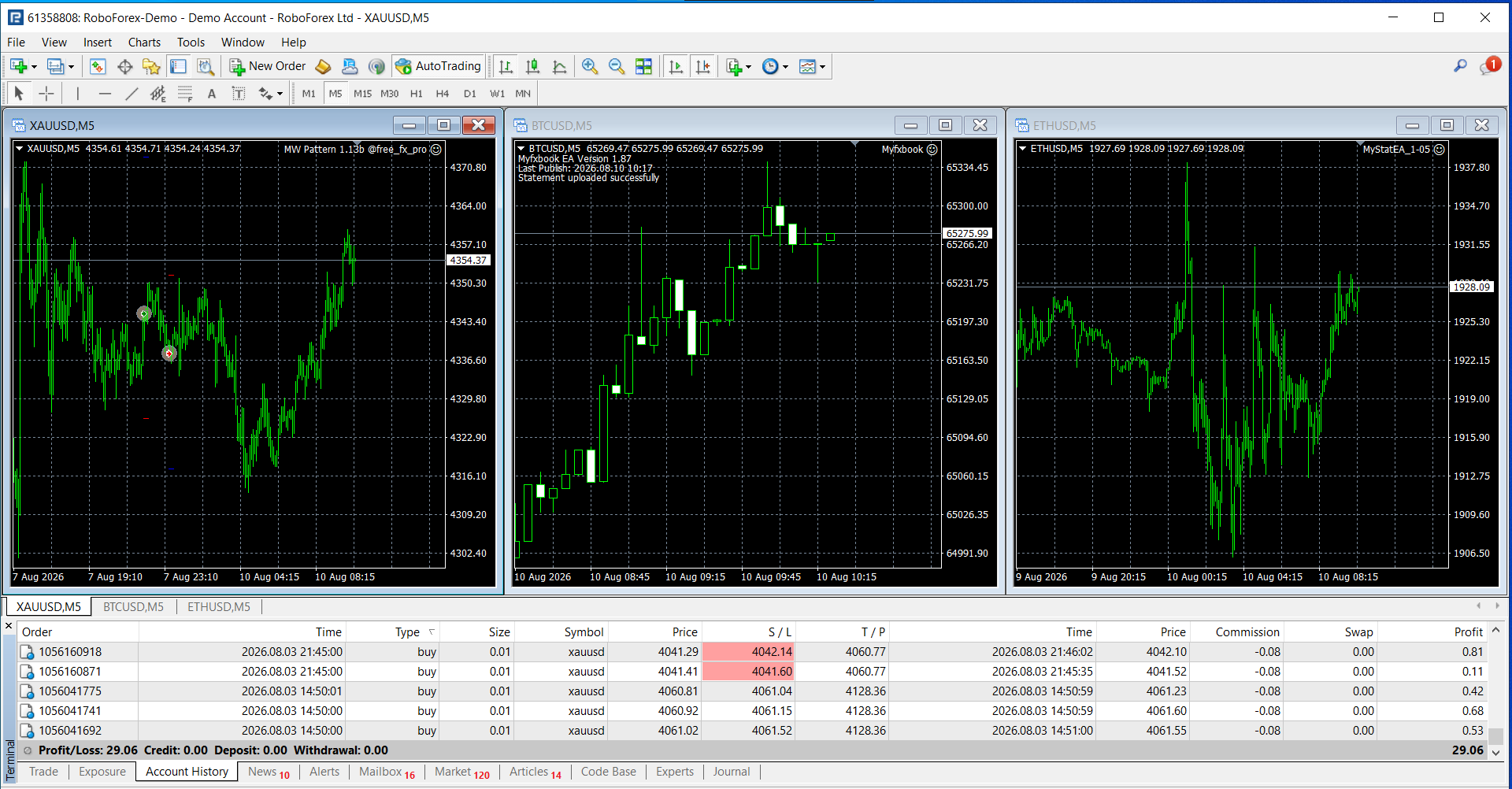This screenshot has width=1512, height=789.
Task: Select the BTCUSD,M5 chart tab
Action: click(x=133, y=606)
